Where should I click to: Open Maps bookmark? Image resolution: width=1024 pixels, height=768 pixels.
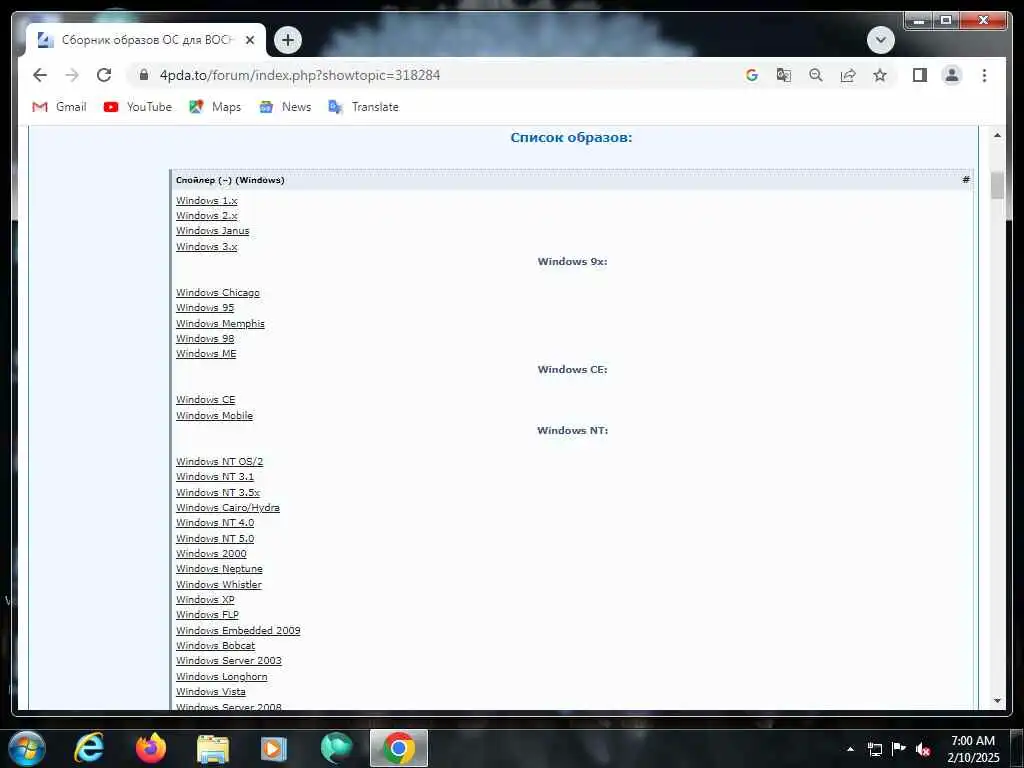tap(215, 107)
